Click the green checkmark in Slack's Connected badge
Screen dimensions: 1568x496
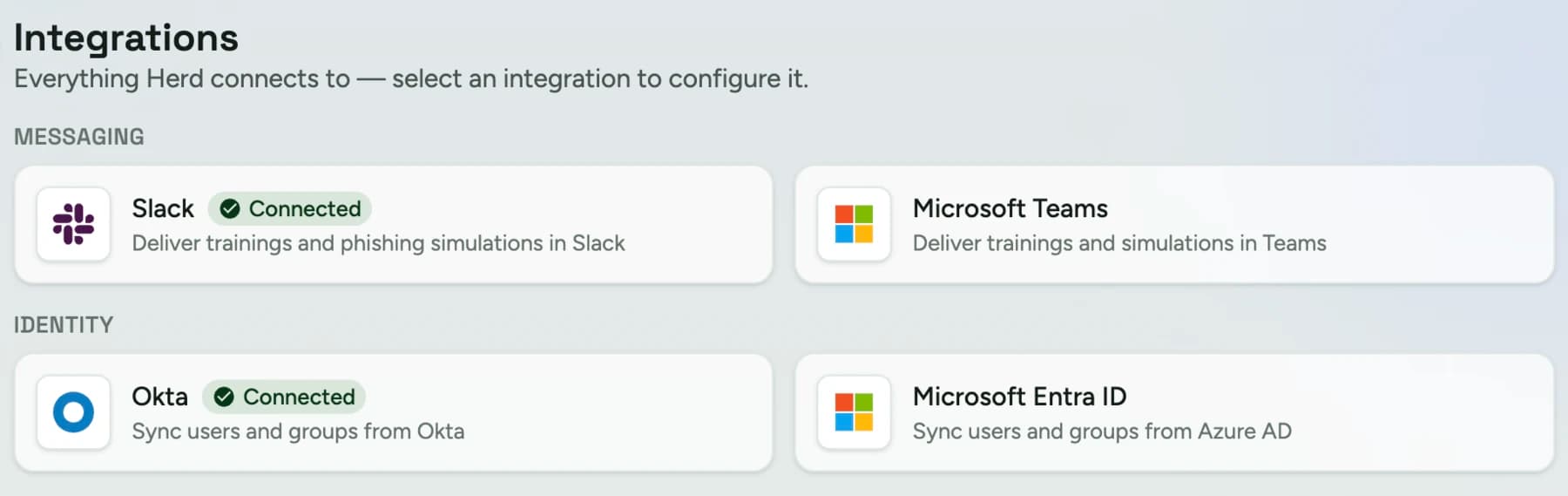[x=230, y=208]
